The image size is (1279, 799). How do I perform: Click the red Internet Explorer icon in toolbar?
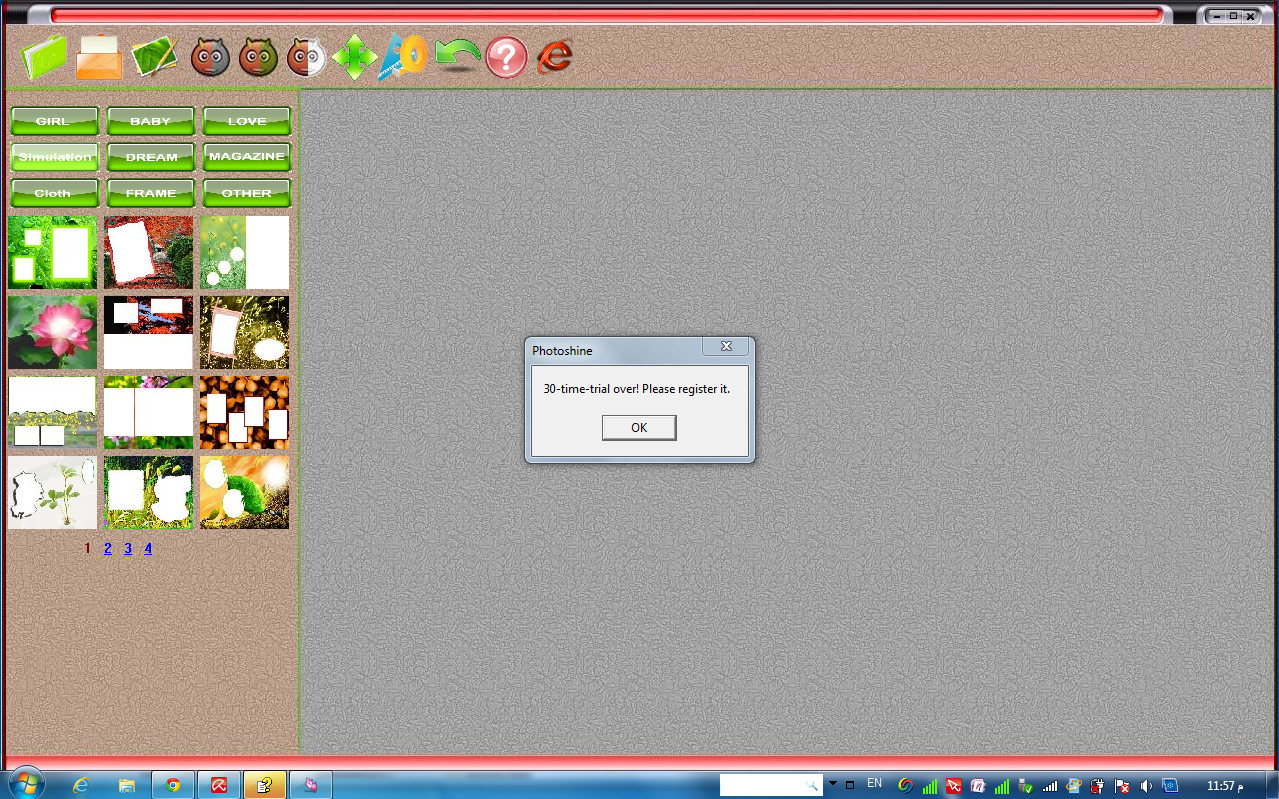point(554,57)
